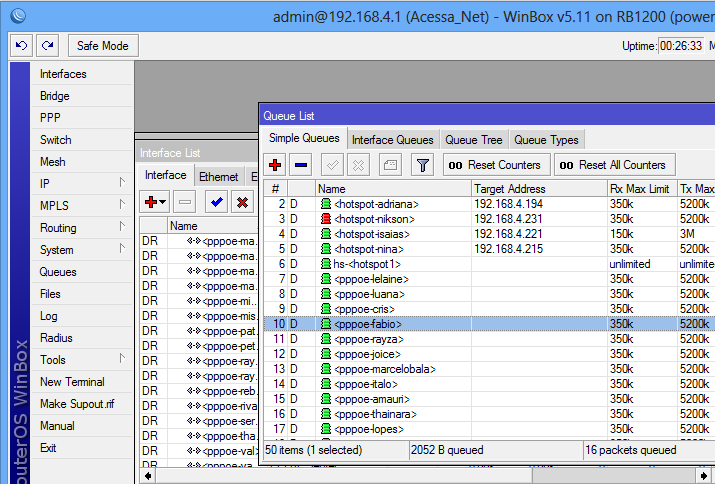Switch to Queue Tree tab

point(474,140)
